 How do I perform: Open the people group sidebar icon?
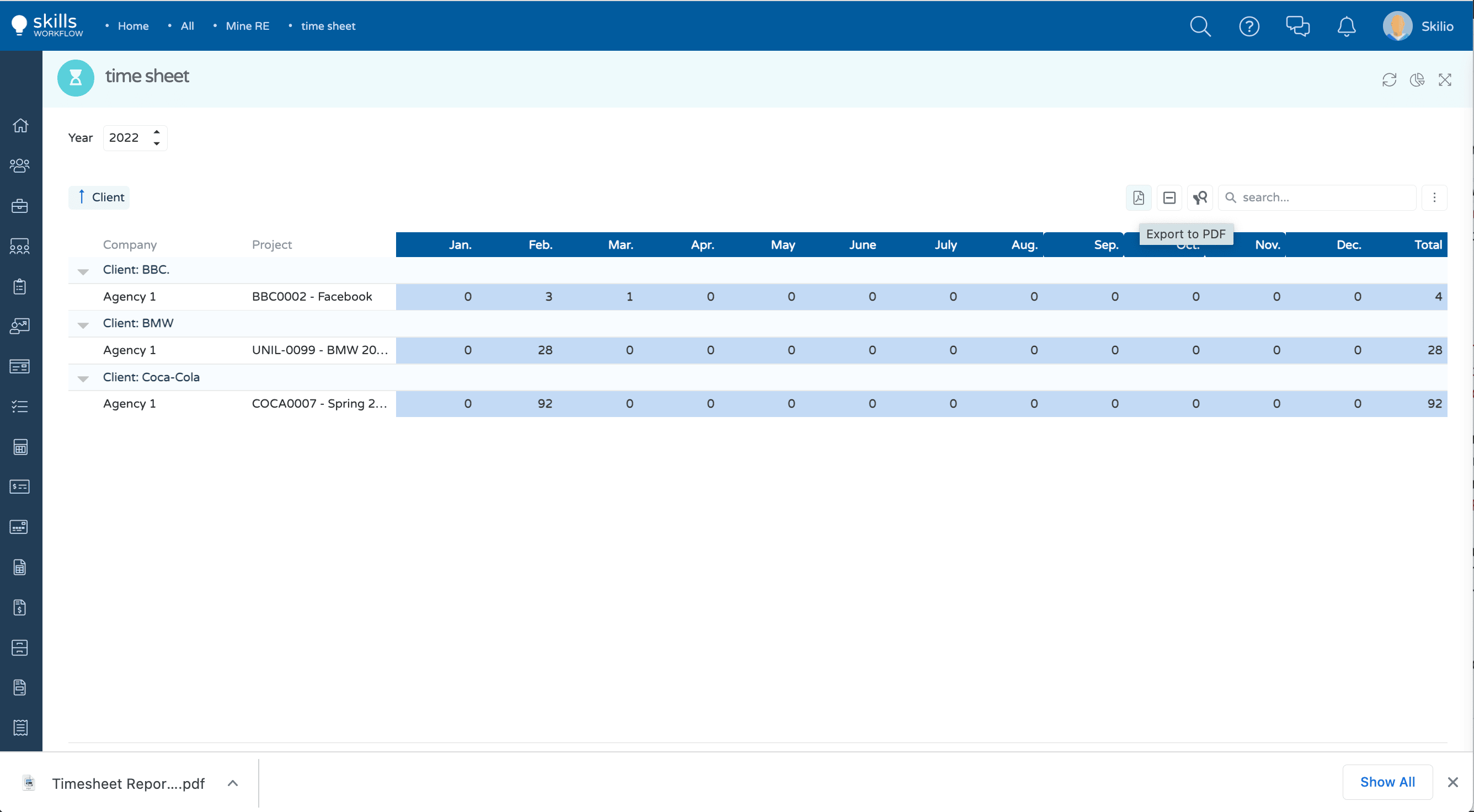tap(20, 166)
